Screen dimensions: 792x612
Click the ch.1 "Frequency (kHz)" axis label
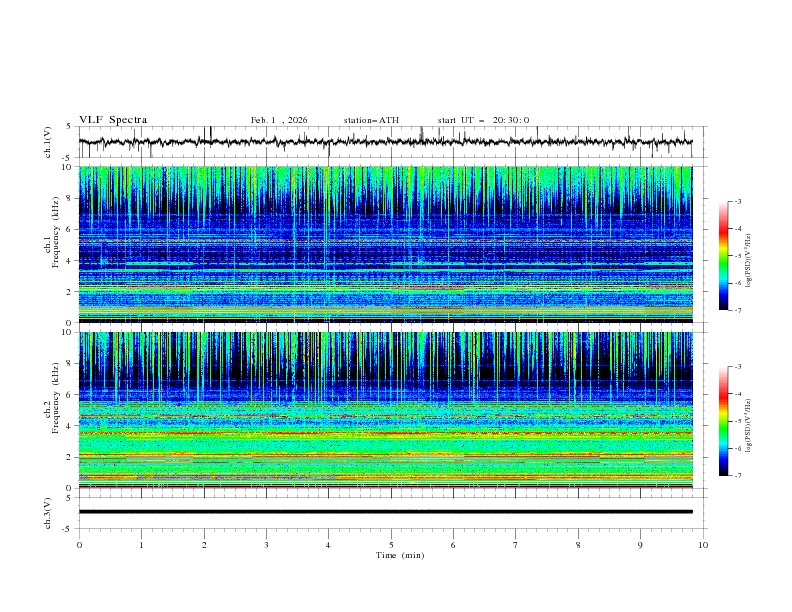(56, 230)
